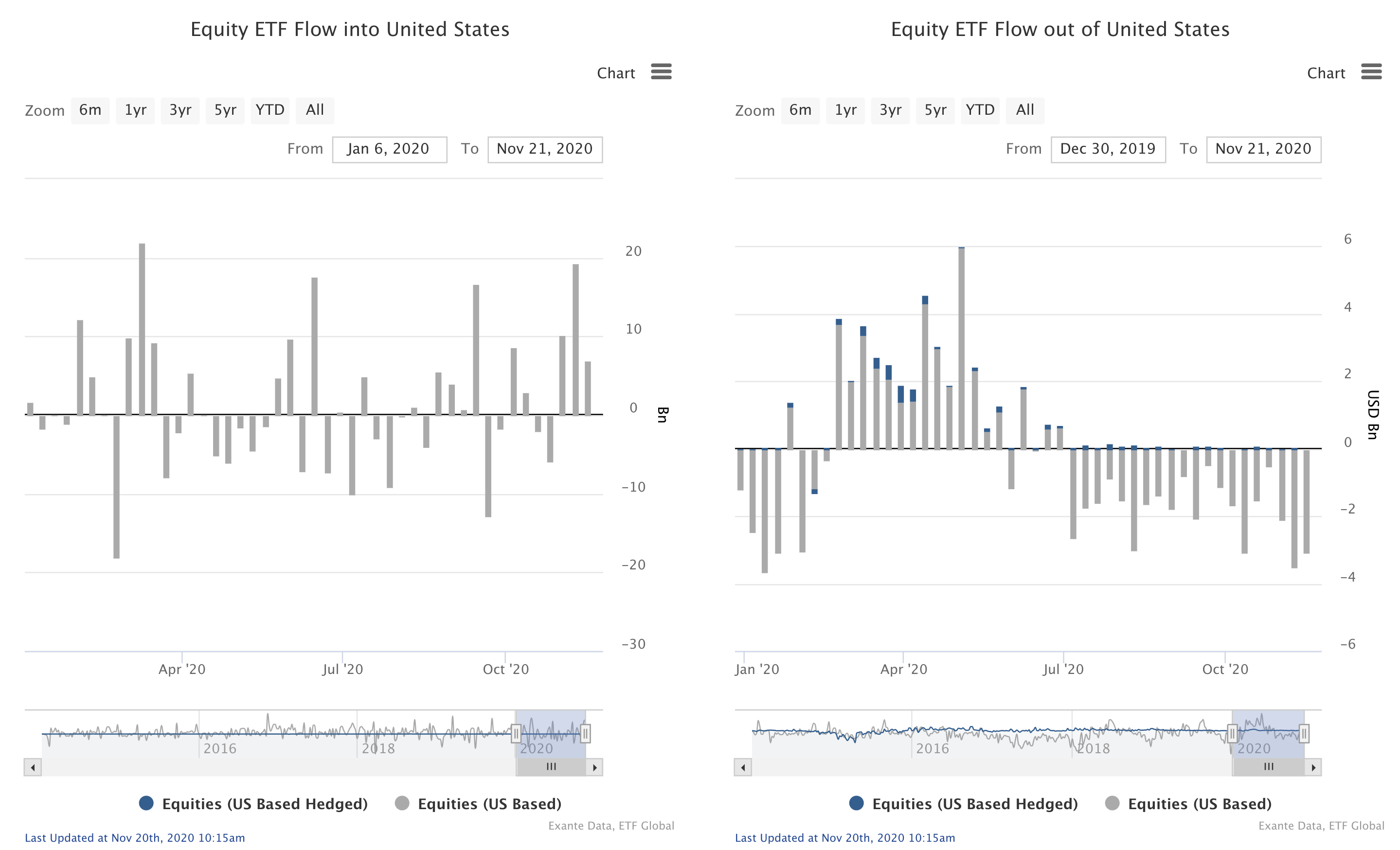Select the All zoom range on right chart
1400x850 pixels.
pyautogui.click(x=1025, y=110)
